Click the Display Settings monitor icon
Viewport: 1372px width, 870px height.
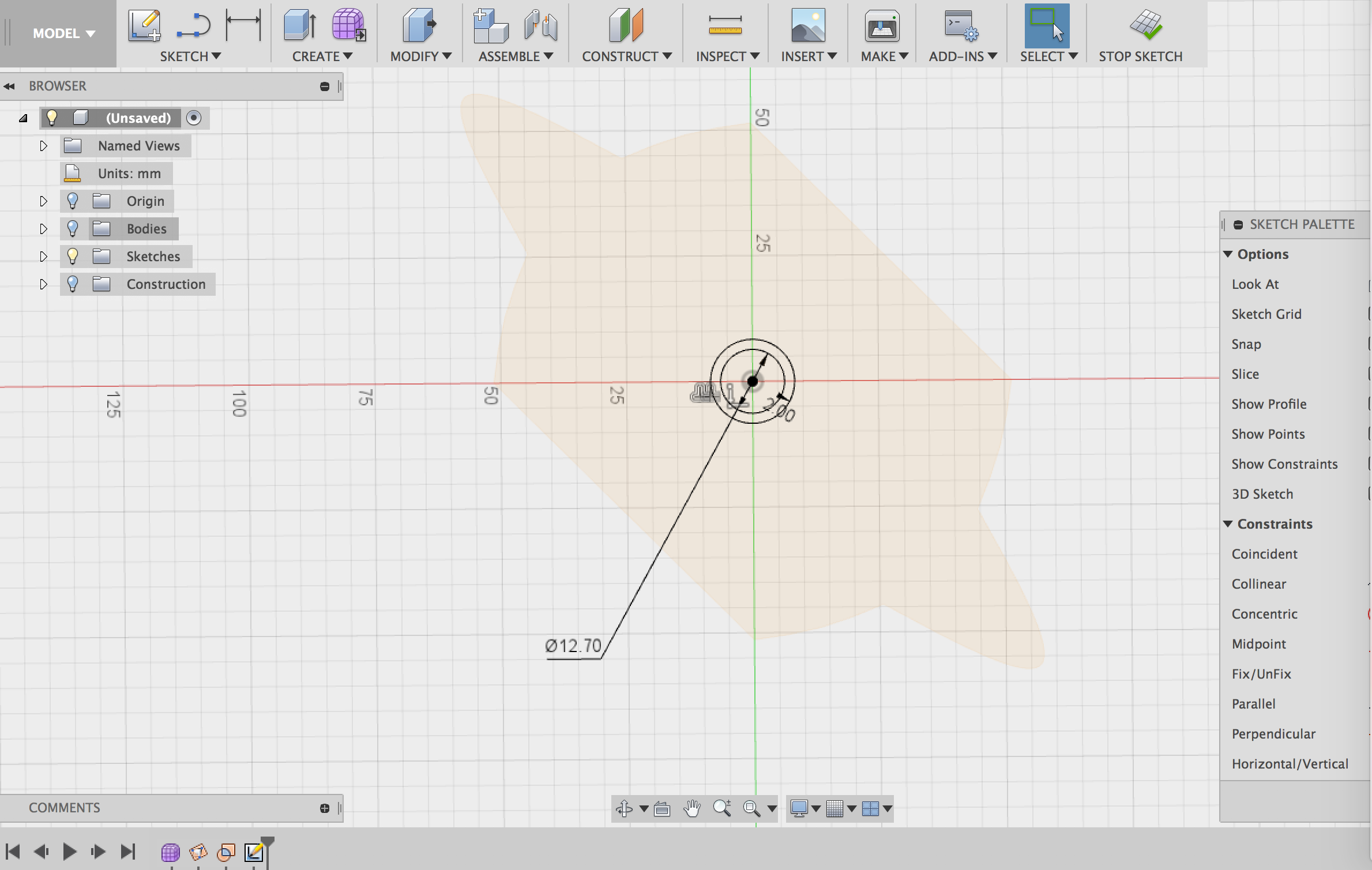point(799,808)
